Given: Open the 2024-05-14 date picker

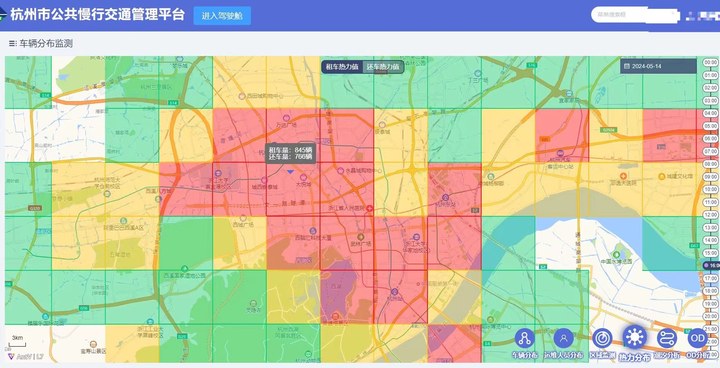Looking at the screenshot, I should (658, 66).
